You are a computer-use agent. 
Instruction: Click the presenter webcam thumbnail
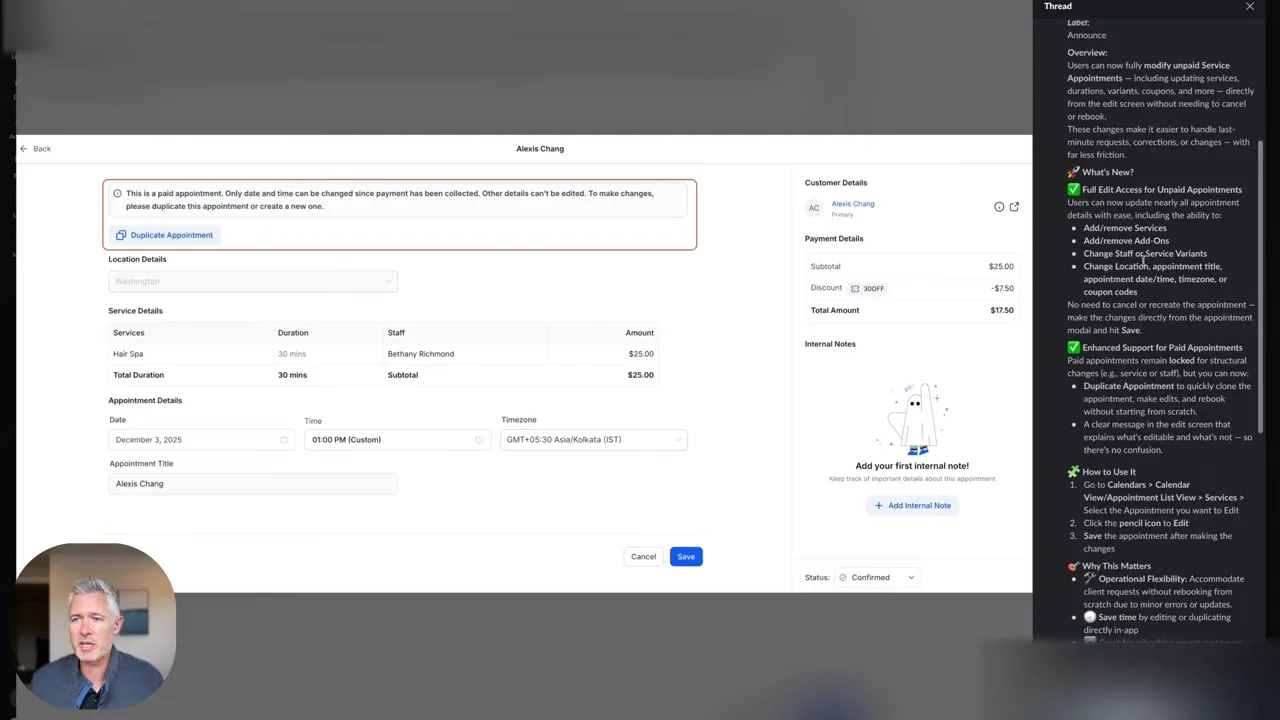tap(95, 626)
